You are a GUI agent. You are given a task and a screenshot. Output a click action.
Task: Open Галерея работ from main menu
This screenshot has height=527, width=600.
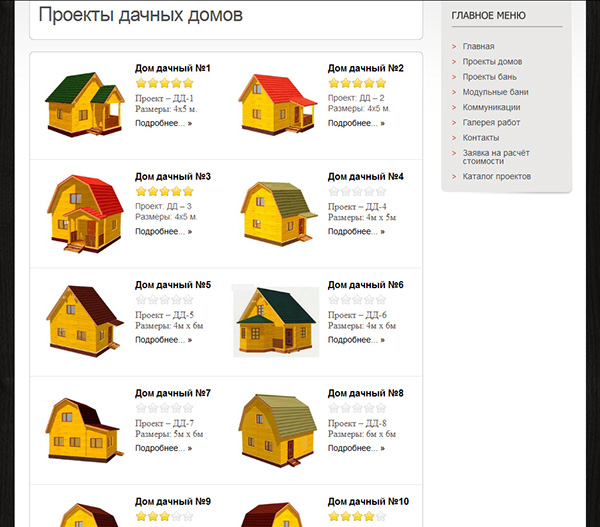point(491,123)
